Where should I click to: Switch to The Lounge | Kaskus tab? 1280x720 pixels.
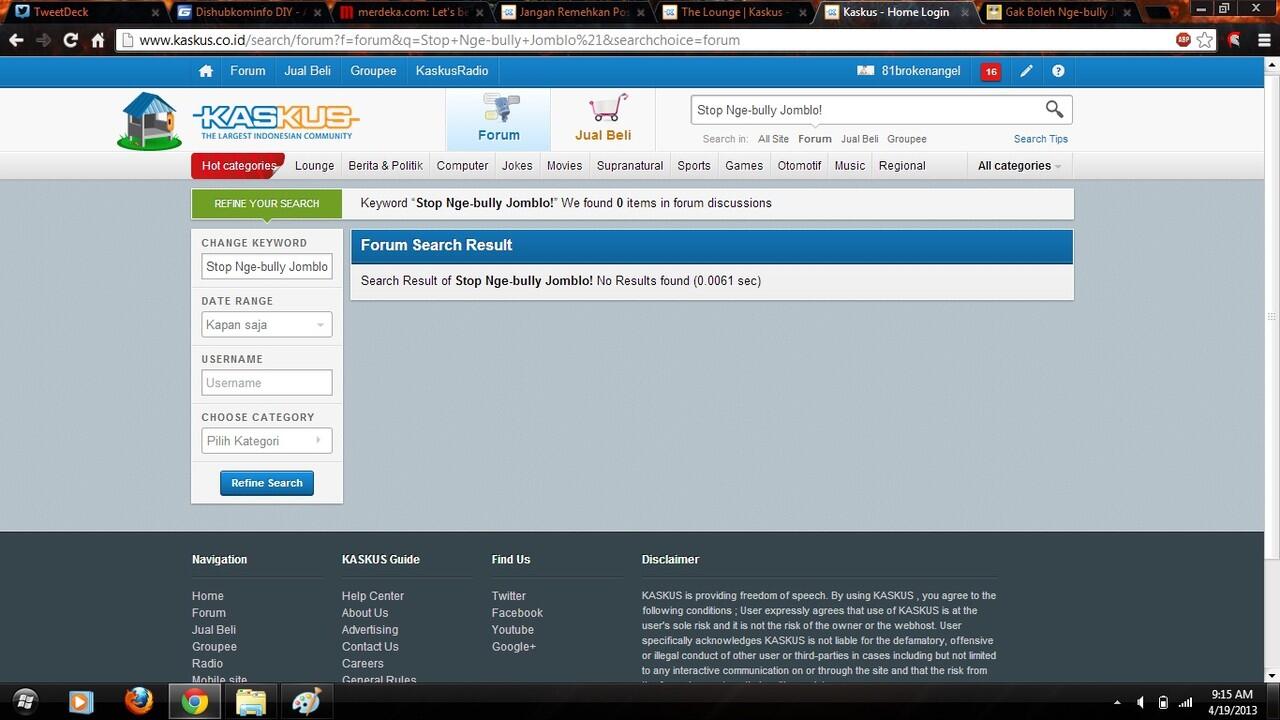[x=734, y=12]
